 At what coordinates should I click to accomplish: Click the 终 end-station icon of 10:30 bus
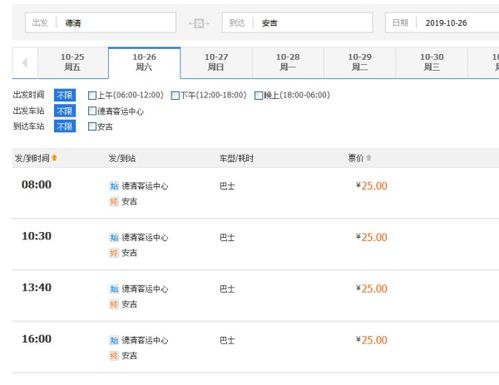coord(114,253)
